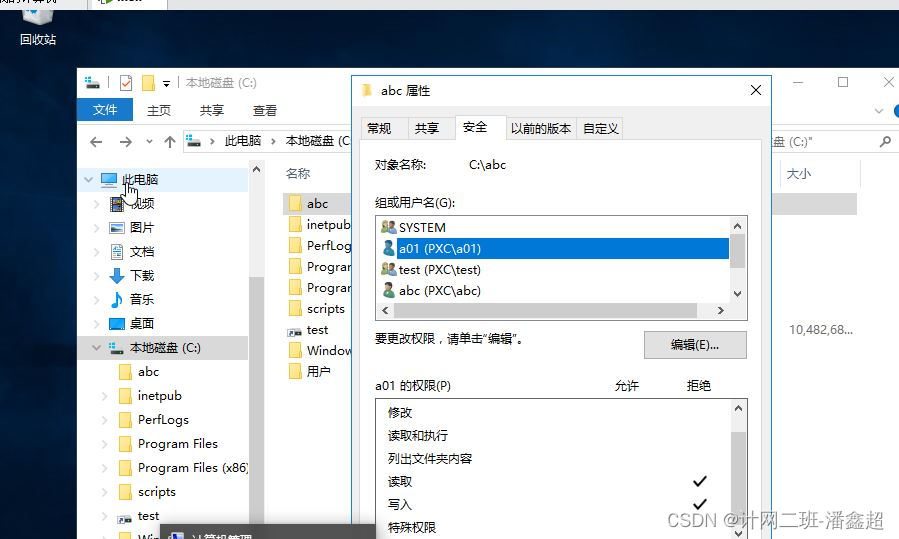Select the Windows folder in file list
899x539 pixels.
[x=329, y=350]
